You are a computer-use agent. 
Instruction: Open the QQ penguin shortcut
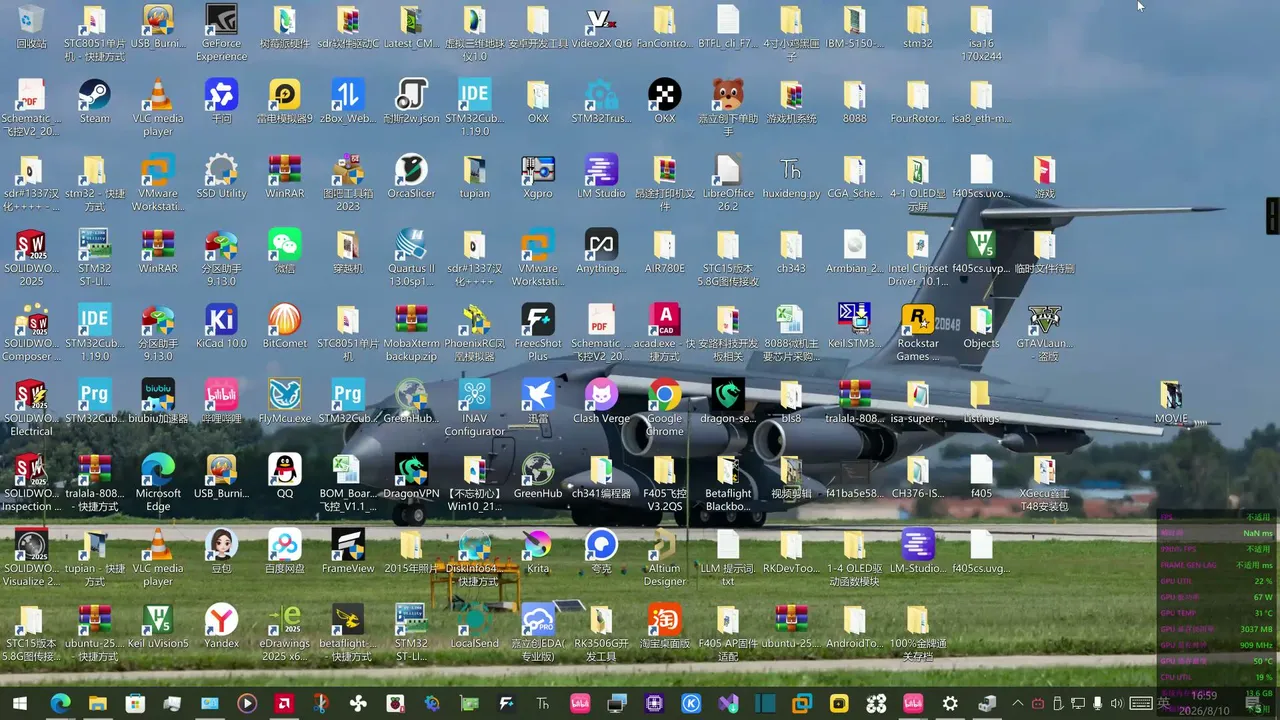tap(284, 477)
